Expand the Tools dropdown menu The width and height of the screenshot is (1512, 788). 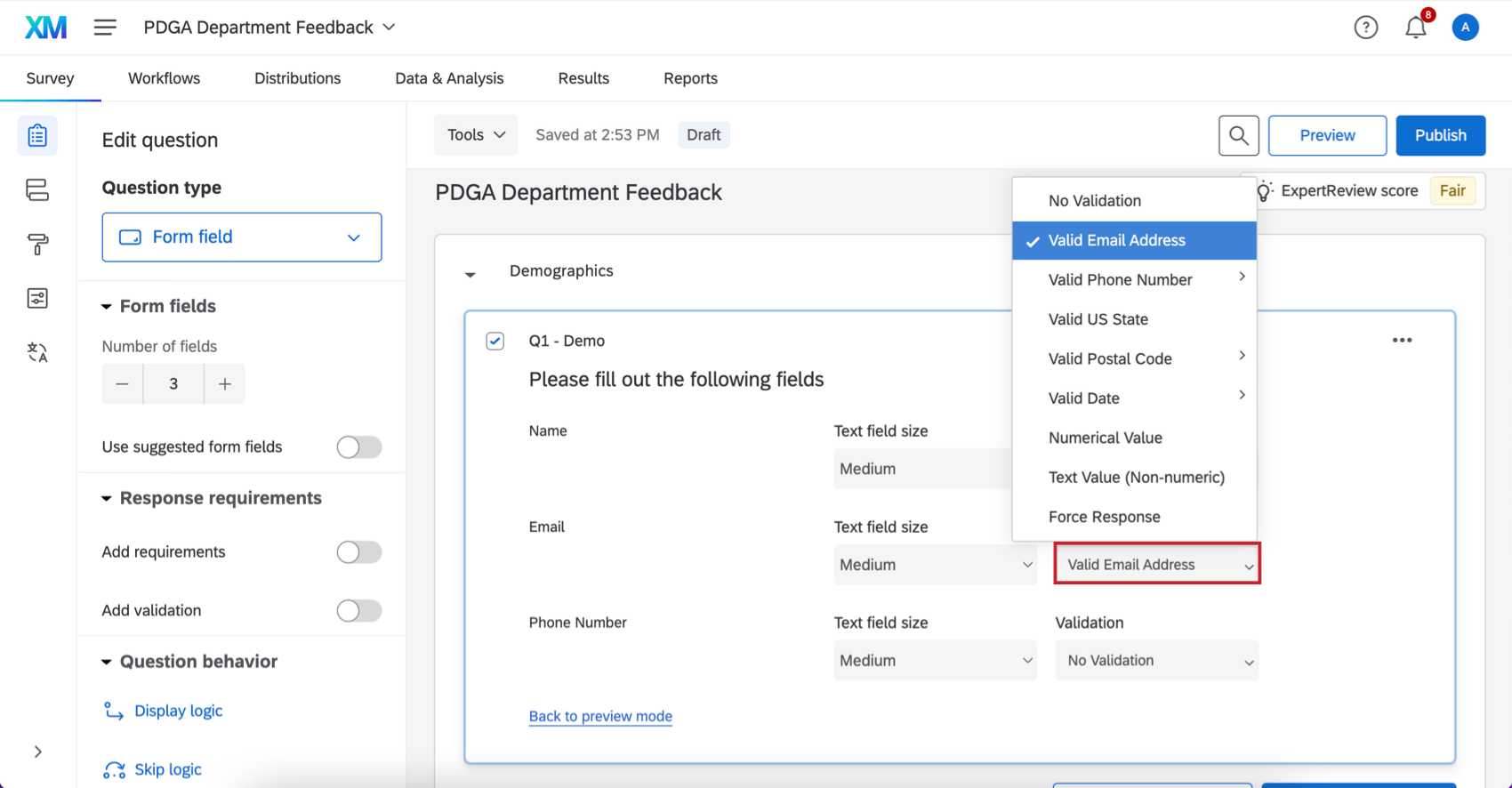[475, 135]
